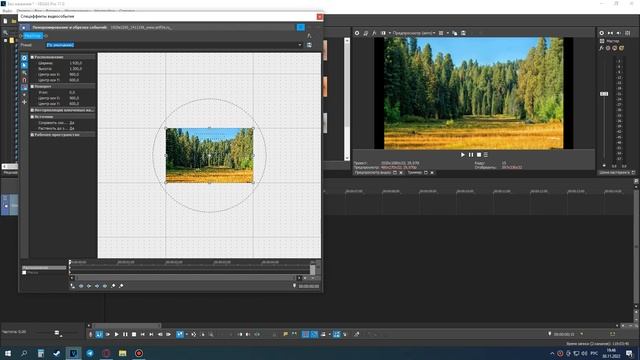Viewport: 640px width, 360px height.
Task: Click the Master bus volume fader
Action: (x=604, y=94)
